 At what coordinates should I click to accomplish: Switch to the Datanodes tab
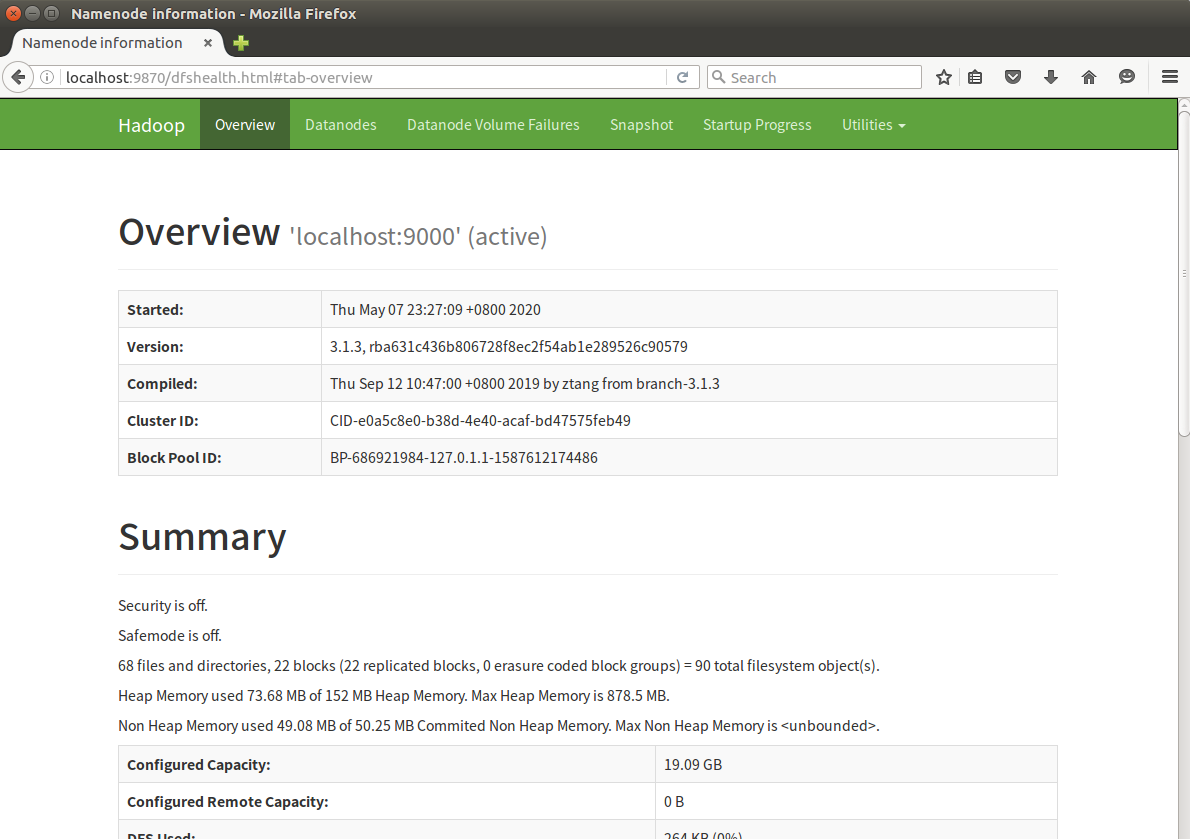pyautogui.click(x=340, y=124)
